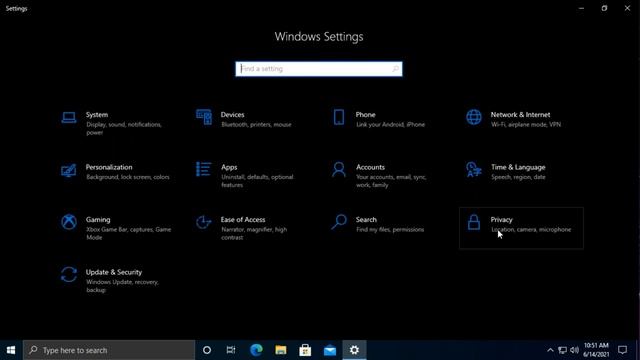640x360 pixels.
Task: Open Action Center notifications icon
Action: click(622, 350)
